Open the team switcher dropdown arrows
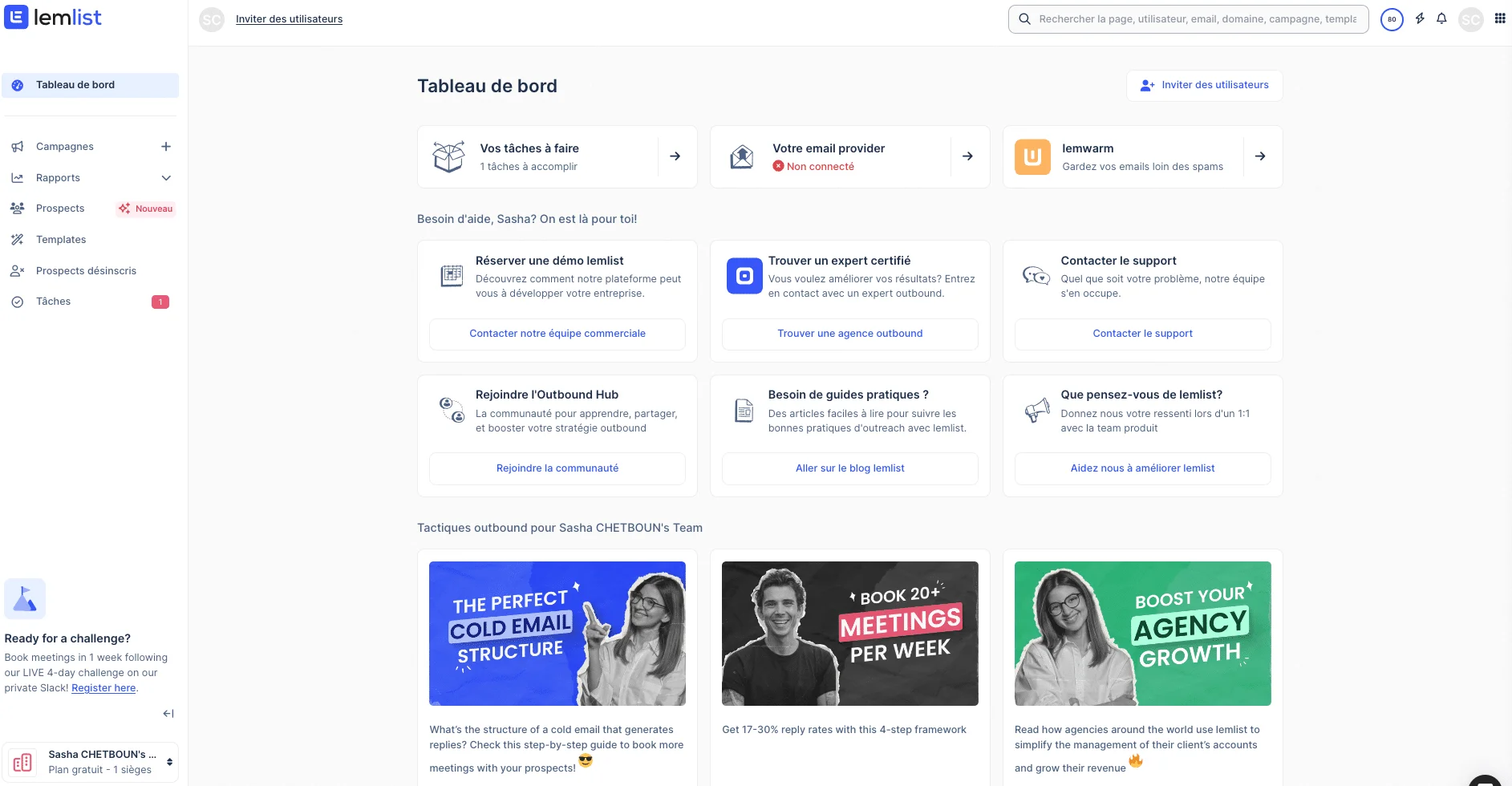 pos(169,762)
